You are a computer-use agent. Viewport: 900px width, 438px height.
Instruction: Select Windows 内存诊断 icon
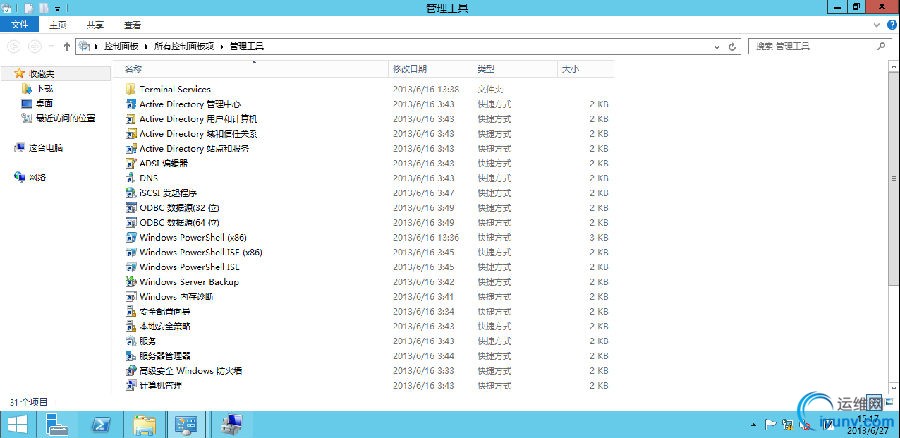(x=130, y=296)
